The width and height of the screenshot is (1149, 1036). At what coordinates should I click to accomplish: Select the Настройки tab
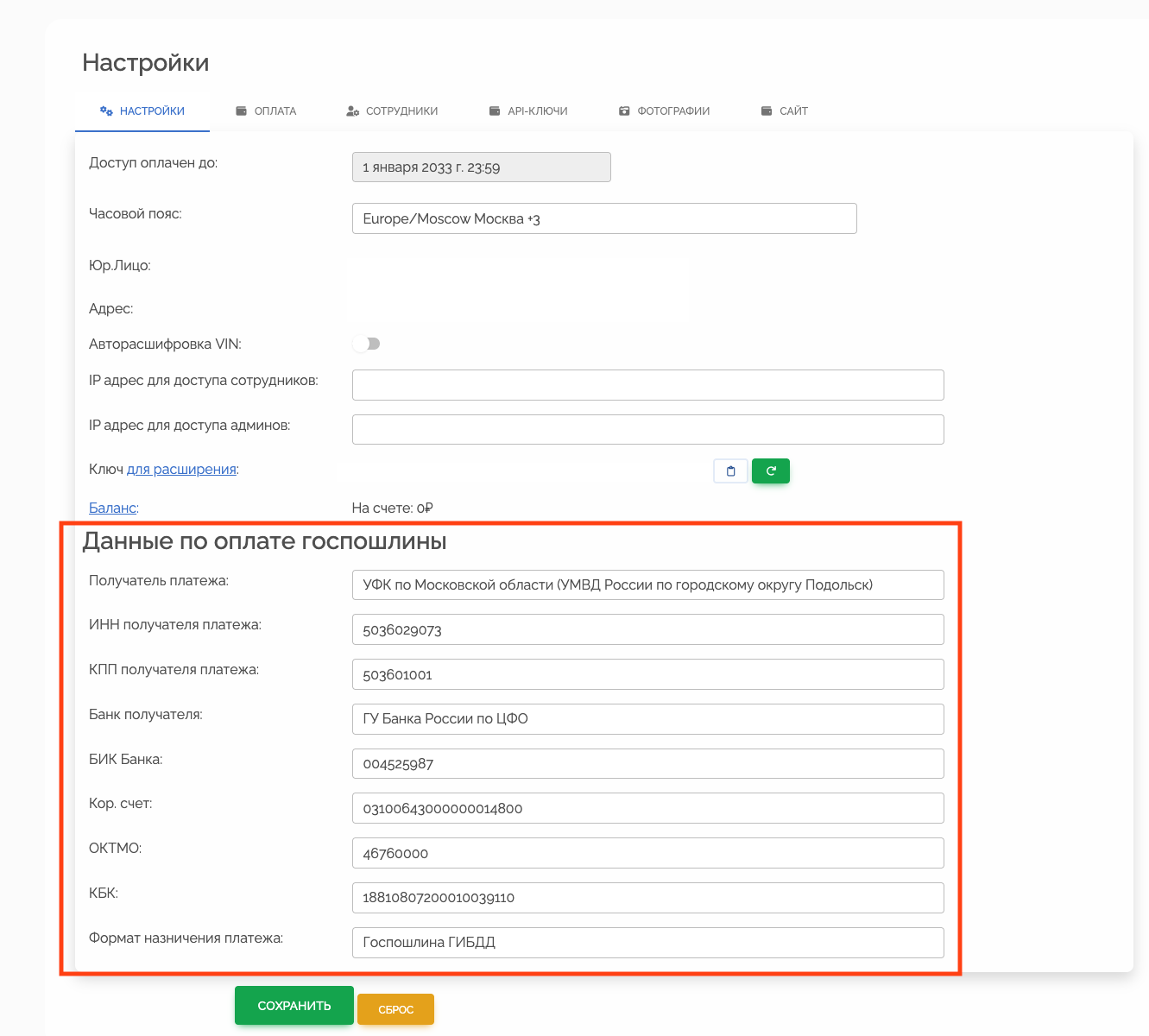coord(142,111)
